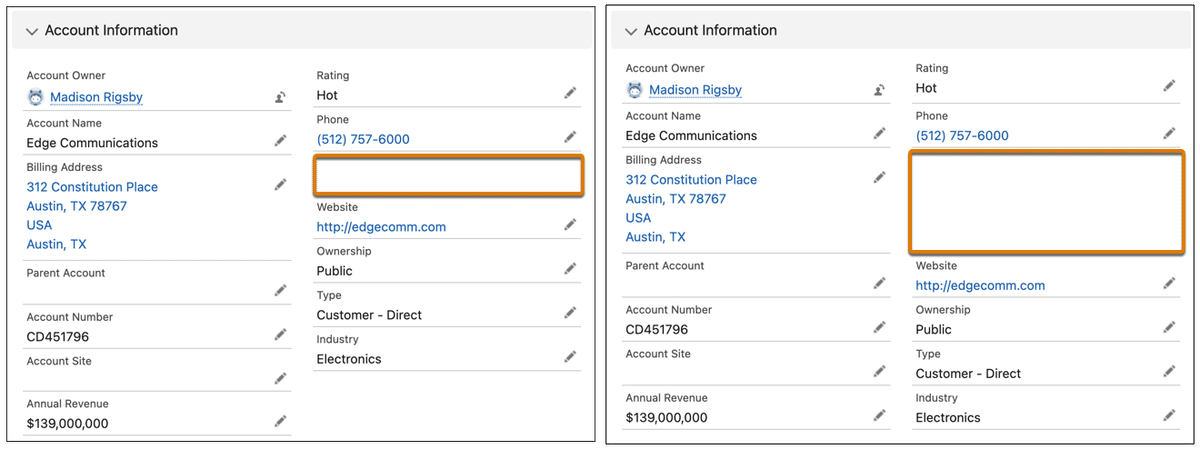Edit Annual Revenue pencil in left panel

pos(281,422)
